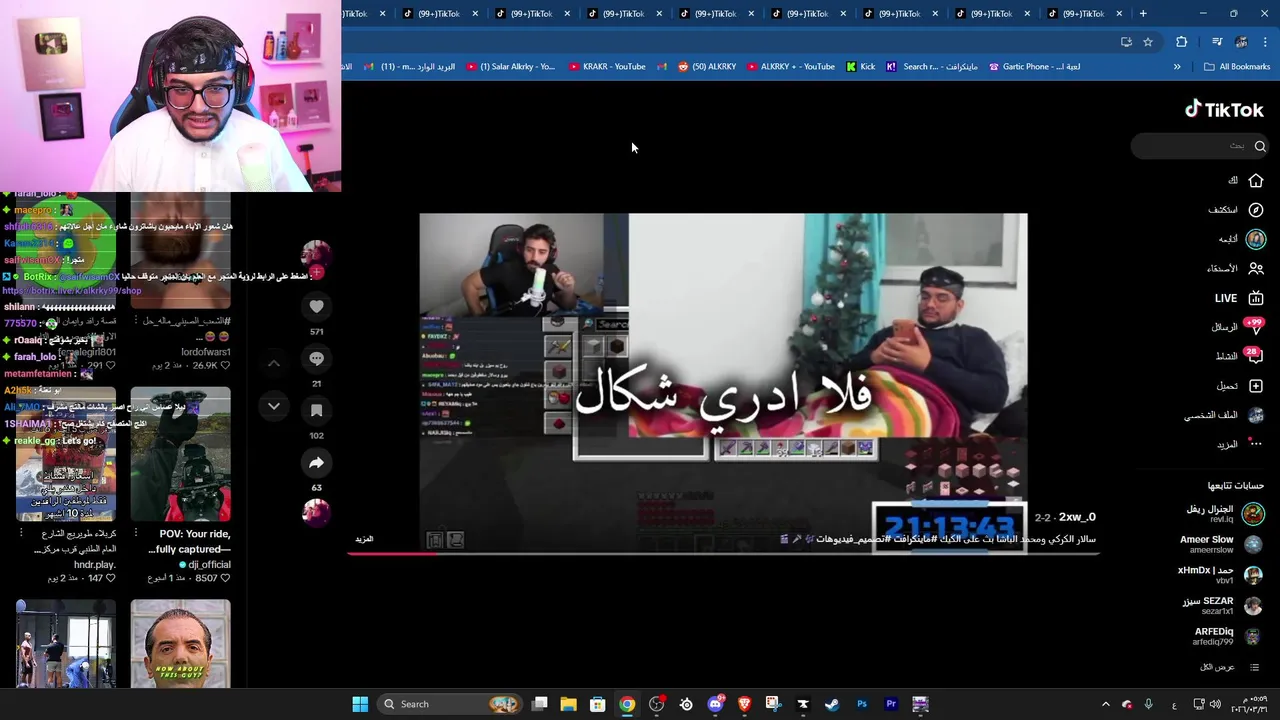The image size is (1280, 720).
Task: Open the Chrome profile avatar
Action: click(x=1241, y=42)
